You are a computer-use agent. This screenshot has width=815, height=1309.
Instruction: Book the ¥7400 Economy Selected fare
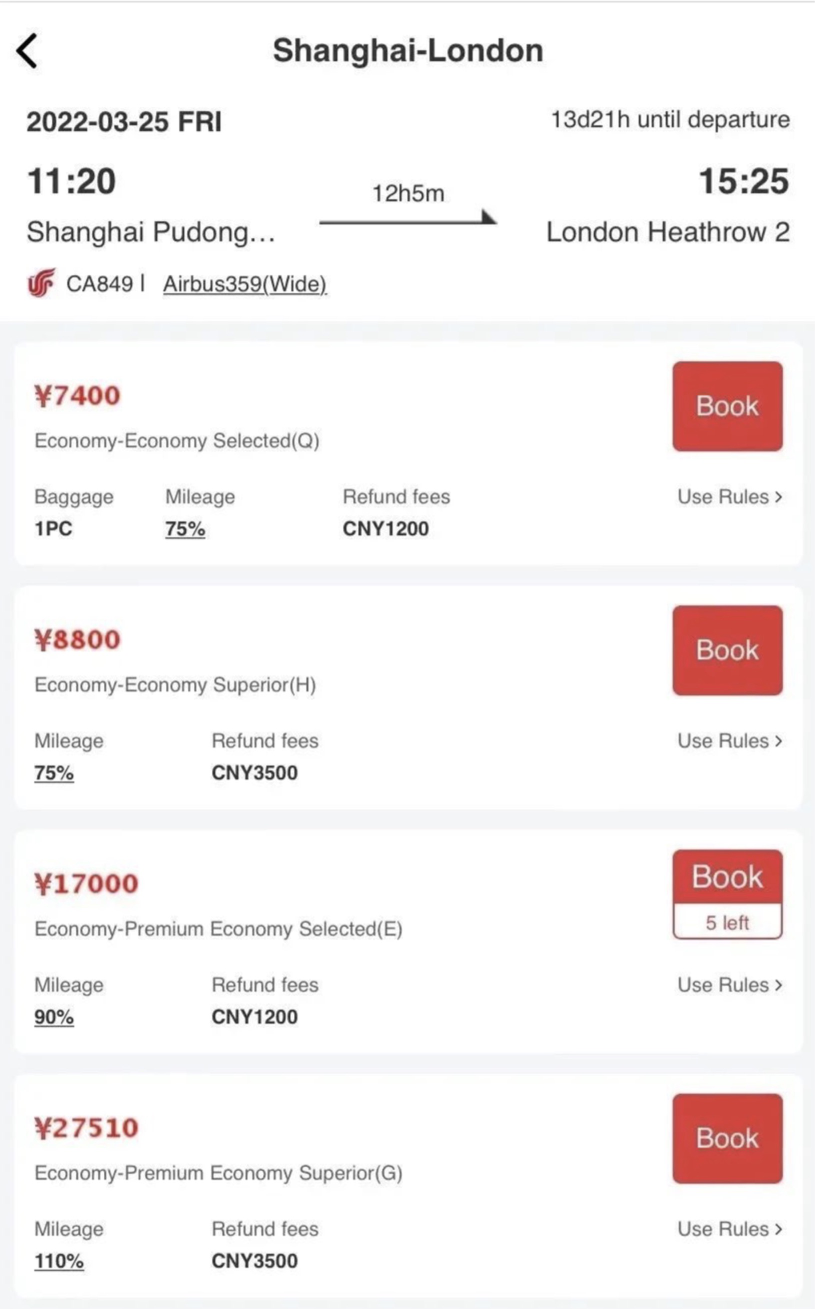(x=727, y=406)
